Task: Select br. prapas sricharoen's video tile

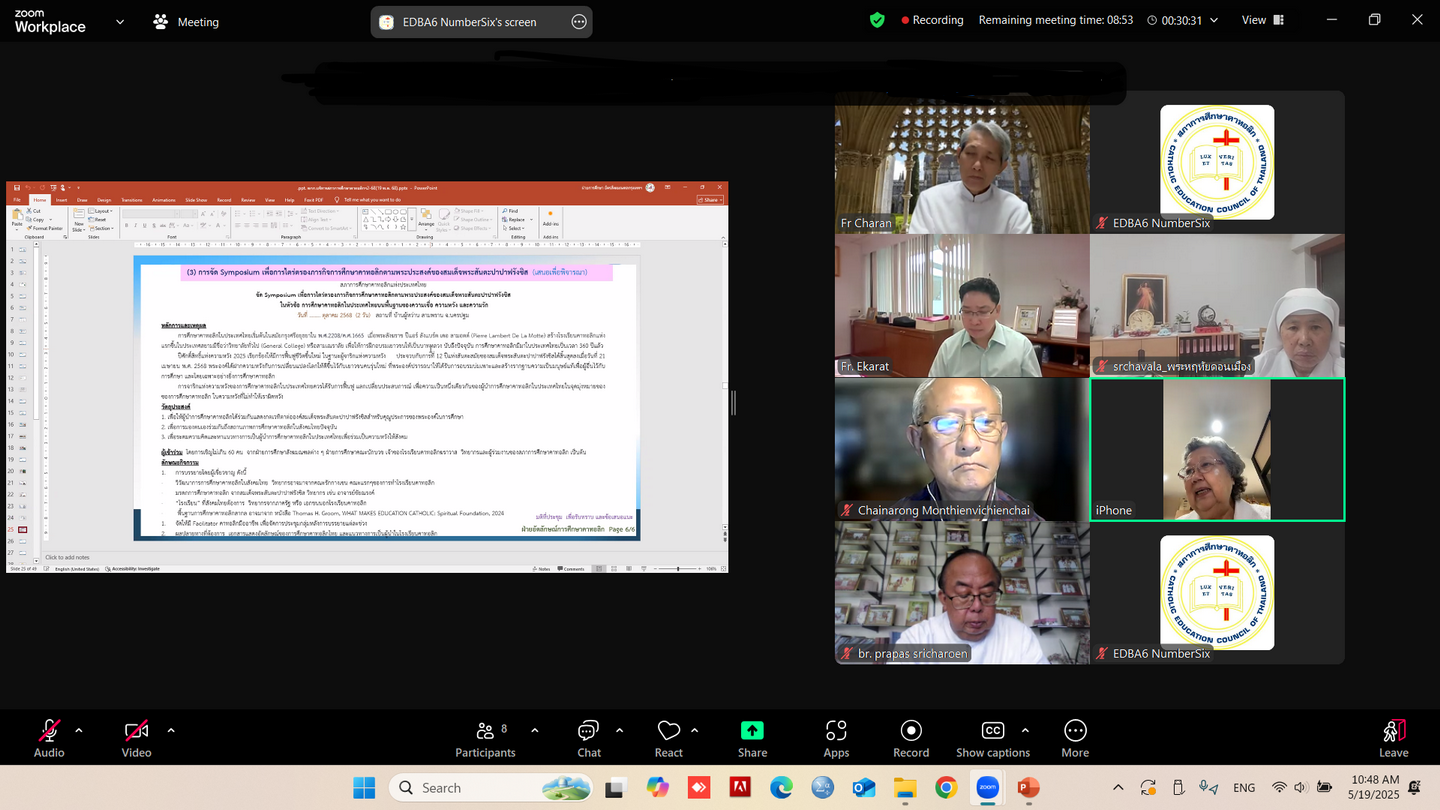Action: pos(962,593)
